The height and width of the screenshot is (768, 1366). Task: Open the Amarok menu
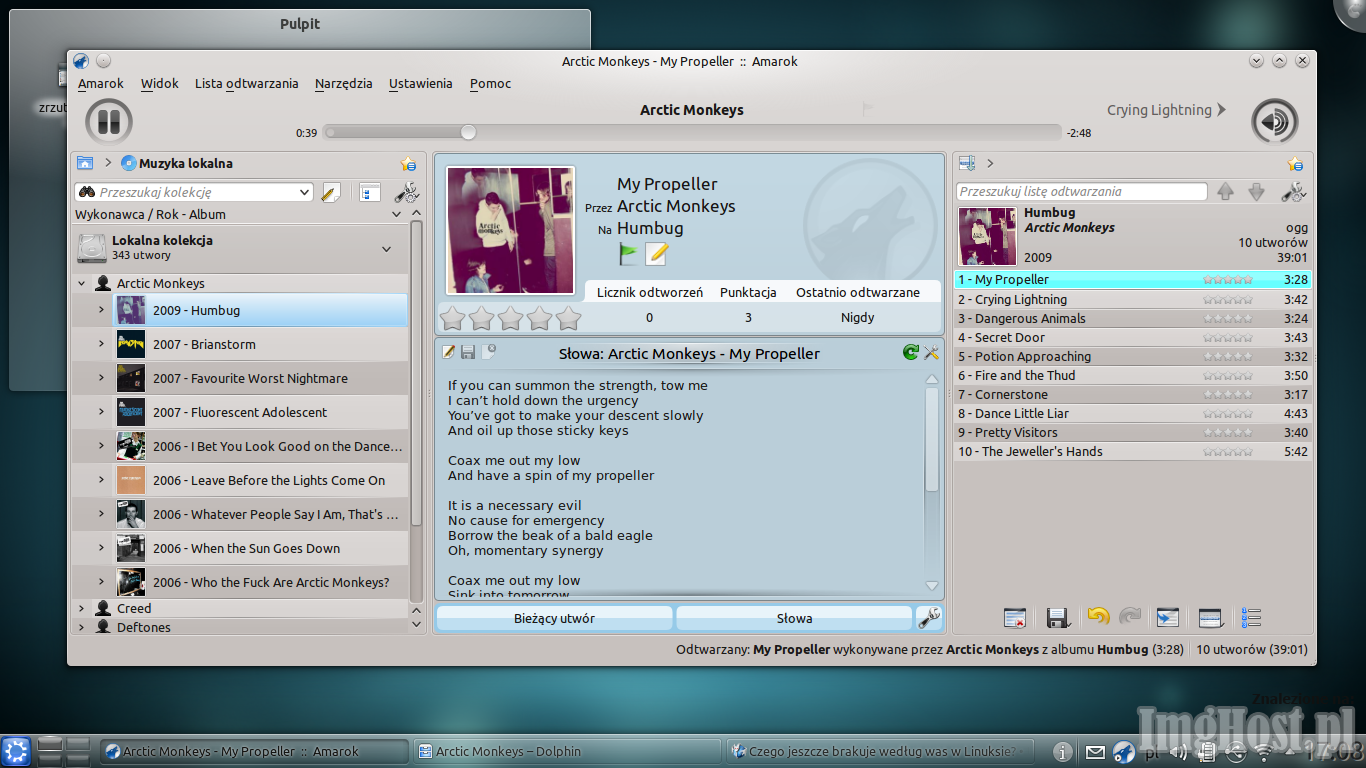point(101,84)
